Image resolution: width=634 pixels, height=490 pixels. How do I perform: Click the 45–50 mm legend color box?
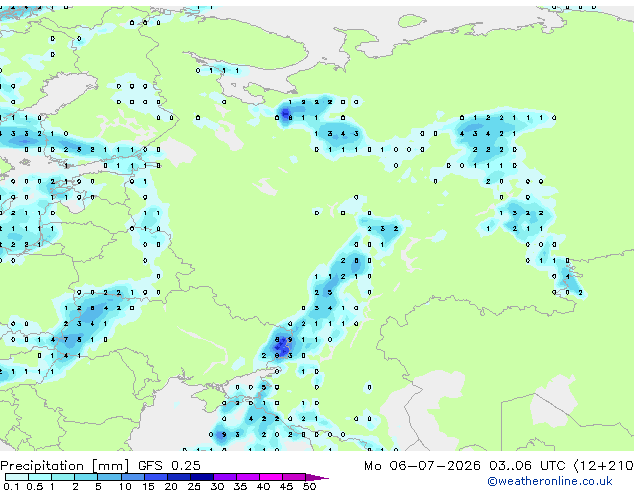(x=294, y=477)
